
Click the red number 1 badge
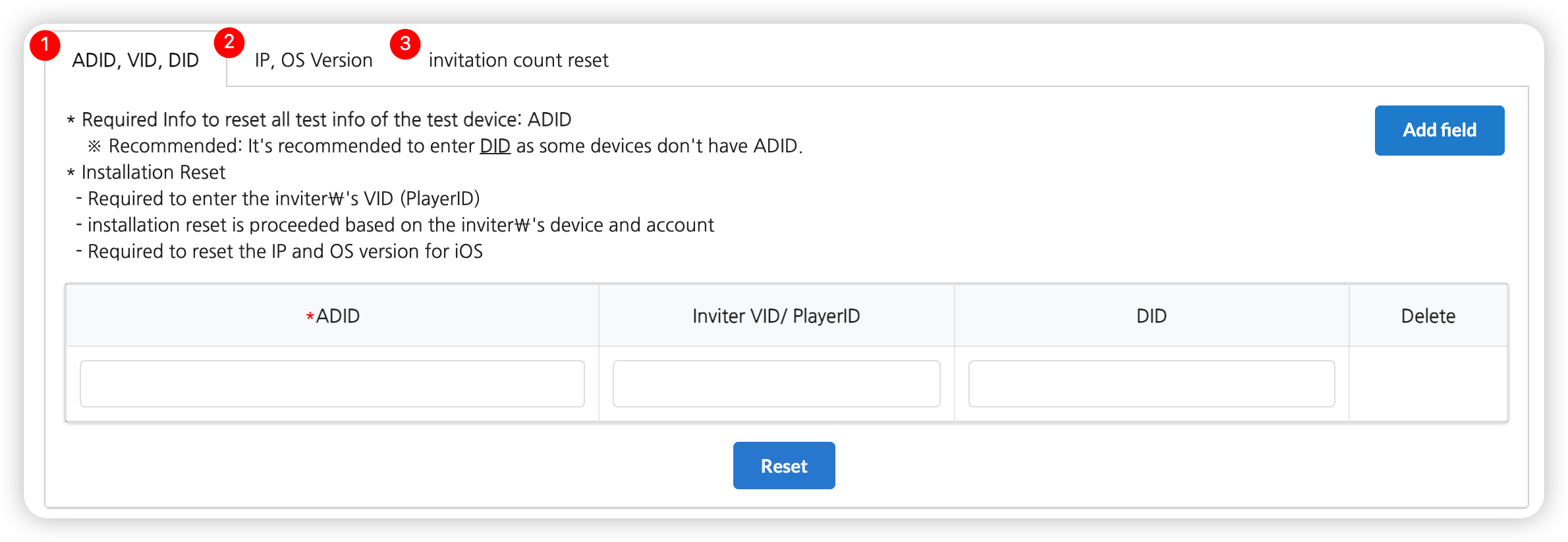45,45
